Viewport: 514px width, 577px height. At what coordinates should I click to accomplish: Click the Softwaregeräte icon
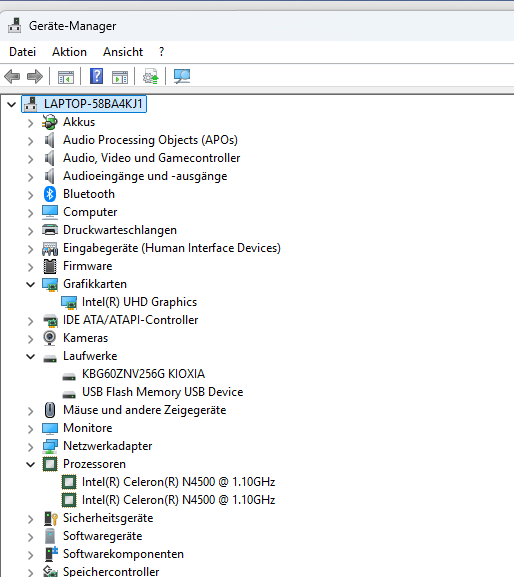pyautogui.click(x=50, y=536)
